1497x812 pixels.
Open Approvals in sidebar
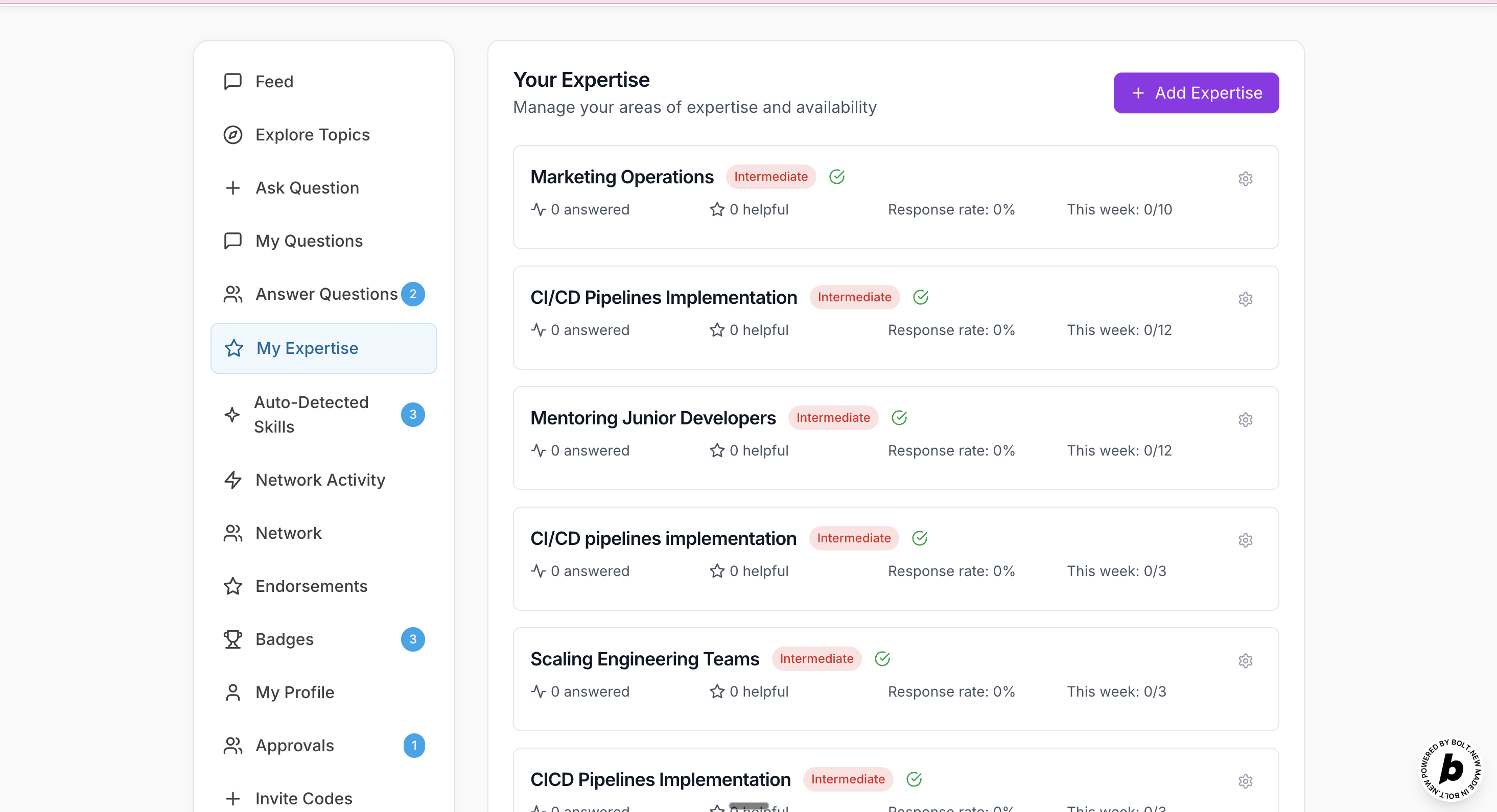click(295, 745)
